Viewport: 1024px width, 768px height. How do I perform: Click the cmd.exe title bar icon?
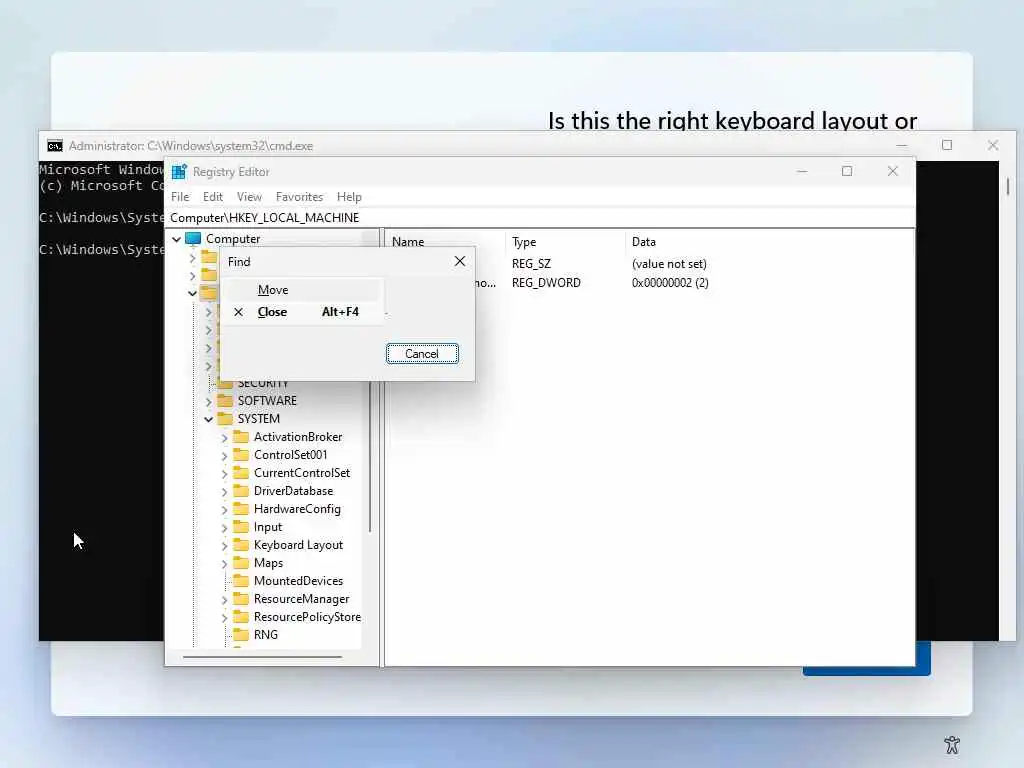click(55, 146)
